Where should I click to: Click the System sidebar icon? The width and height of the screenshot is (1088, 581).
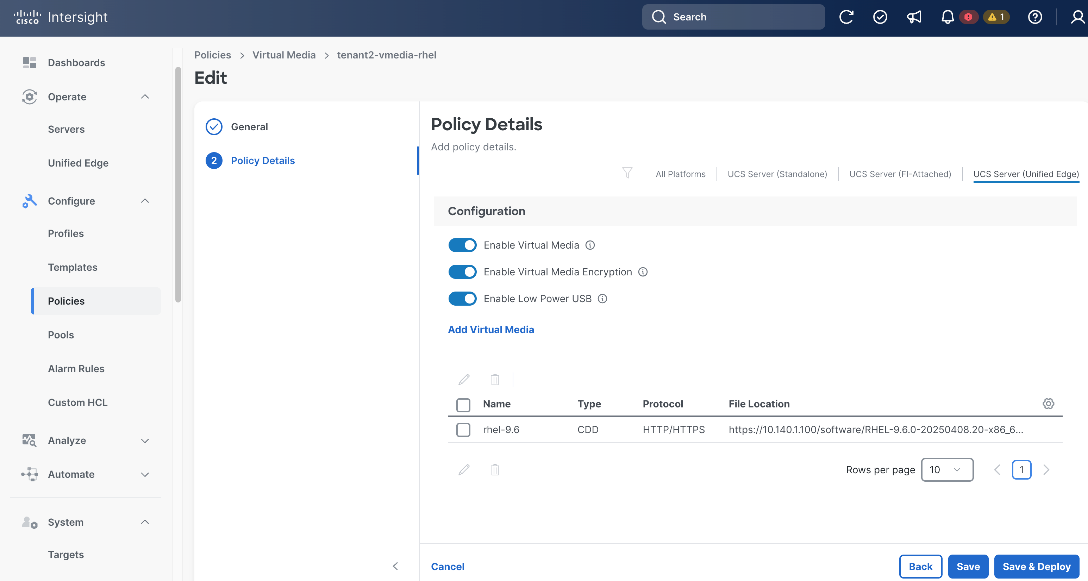pos(29,523)
